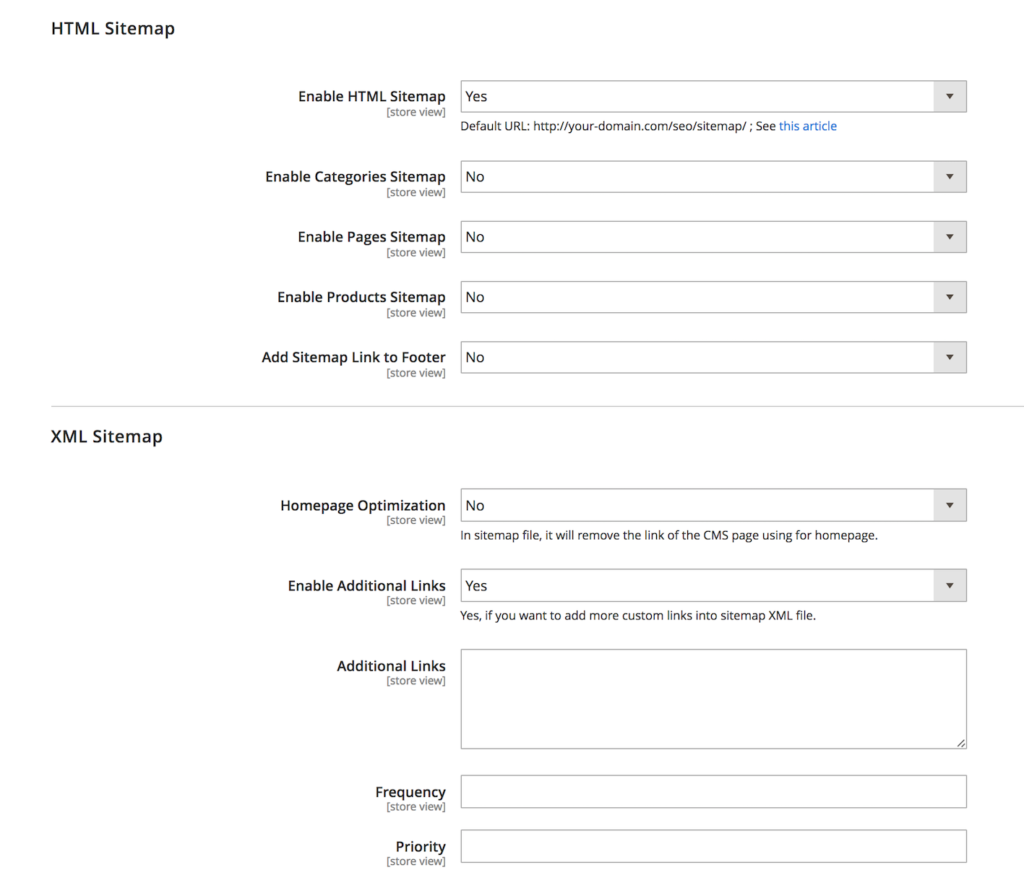Screen dimensions: 1024x883
Task: Open the Enable Additional Links dropdown
Action: pyautogui.click(x=713, y=586)
